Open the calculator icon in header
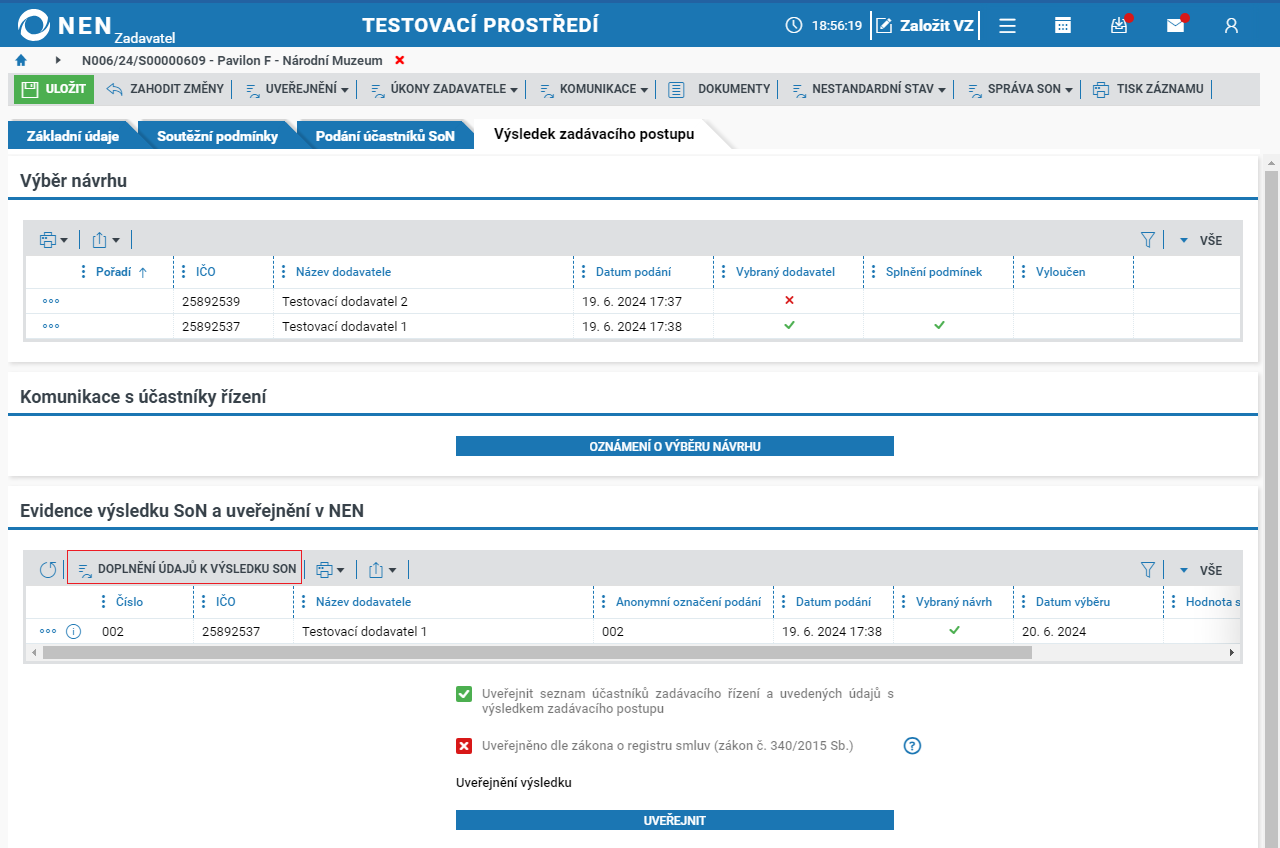This screenshot has height=848, width=1280. point(1063,25)
